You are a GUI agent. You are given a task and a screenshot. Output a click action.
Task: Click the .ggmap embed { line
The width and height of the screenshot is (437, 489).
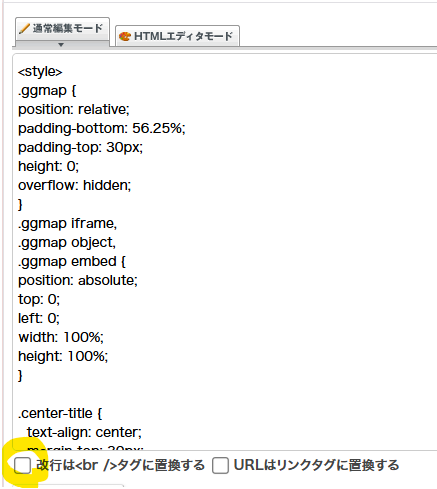pos(72,261)
